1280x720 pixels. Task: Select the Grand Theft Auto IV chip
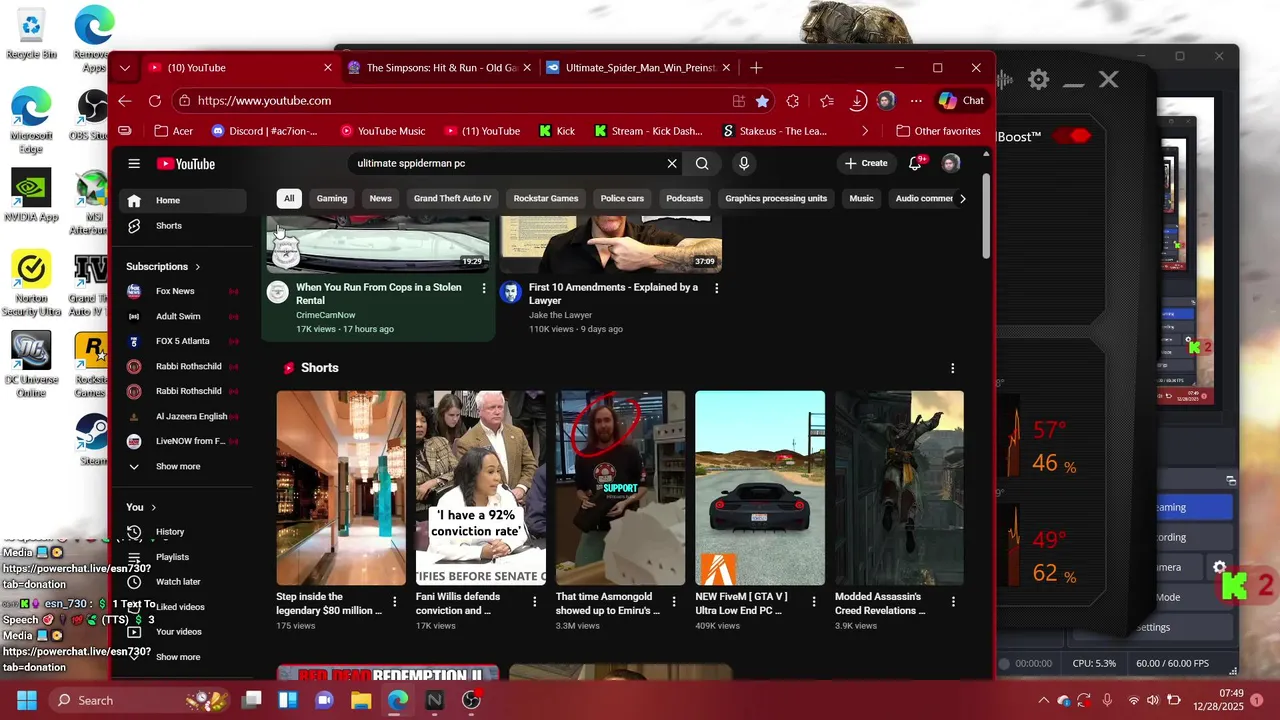(452, 198)
